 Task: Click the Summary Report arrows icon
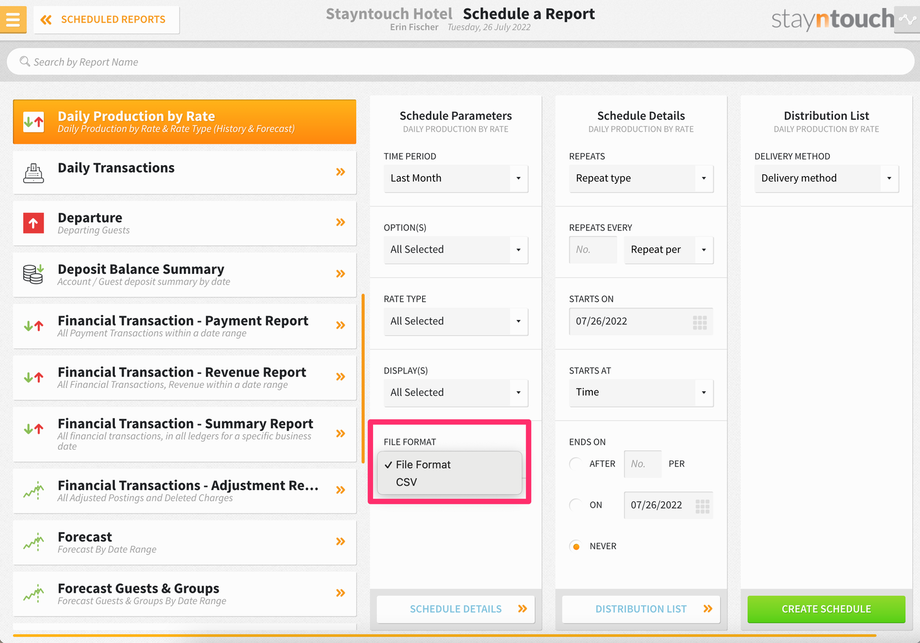coord(33,429)
